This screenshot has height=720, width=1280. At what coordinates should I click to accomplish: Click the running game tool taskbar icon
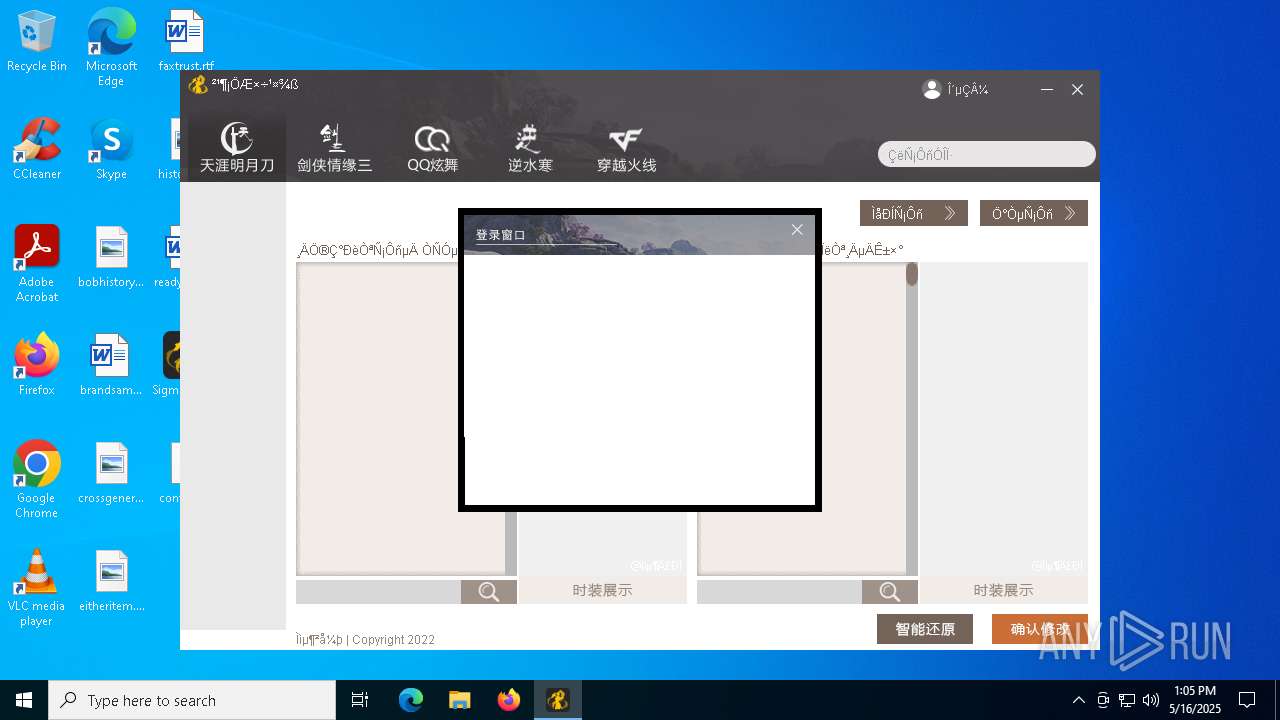[558, 700]
